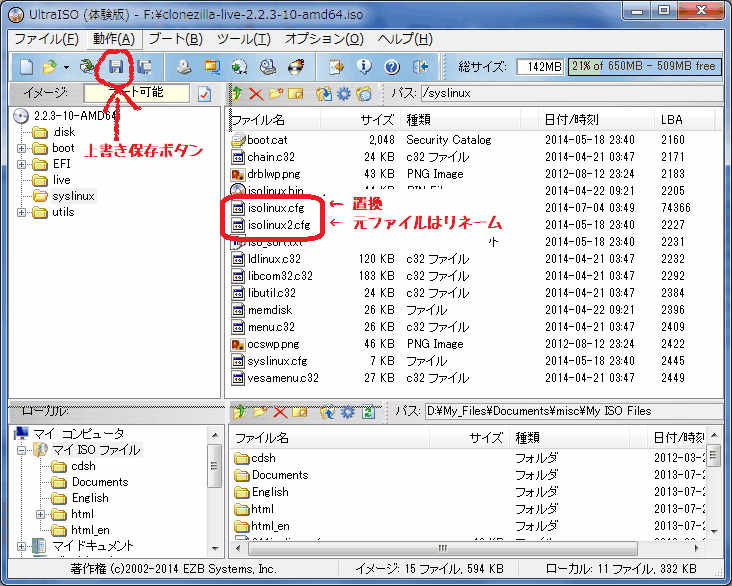The width and height of the screenshot is (732, 586).
Task: Click the 21% of 650MB capacity bar
Action: click(644, 67)
